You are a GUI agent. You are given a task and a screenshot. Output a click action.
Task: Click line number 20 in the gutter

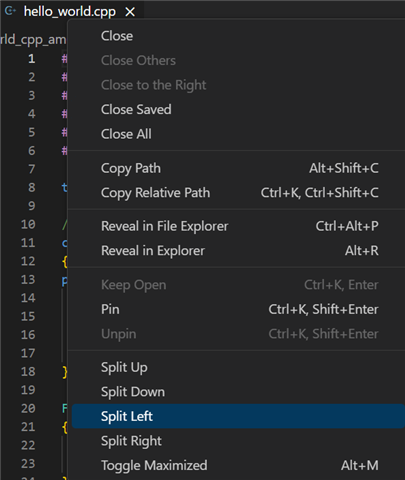[x=28, y=408]
